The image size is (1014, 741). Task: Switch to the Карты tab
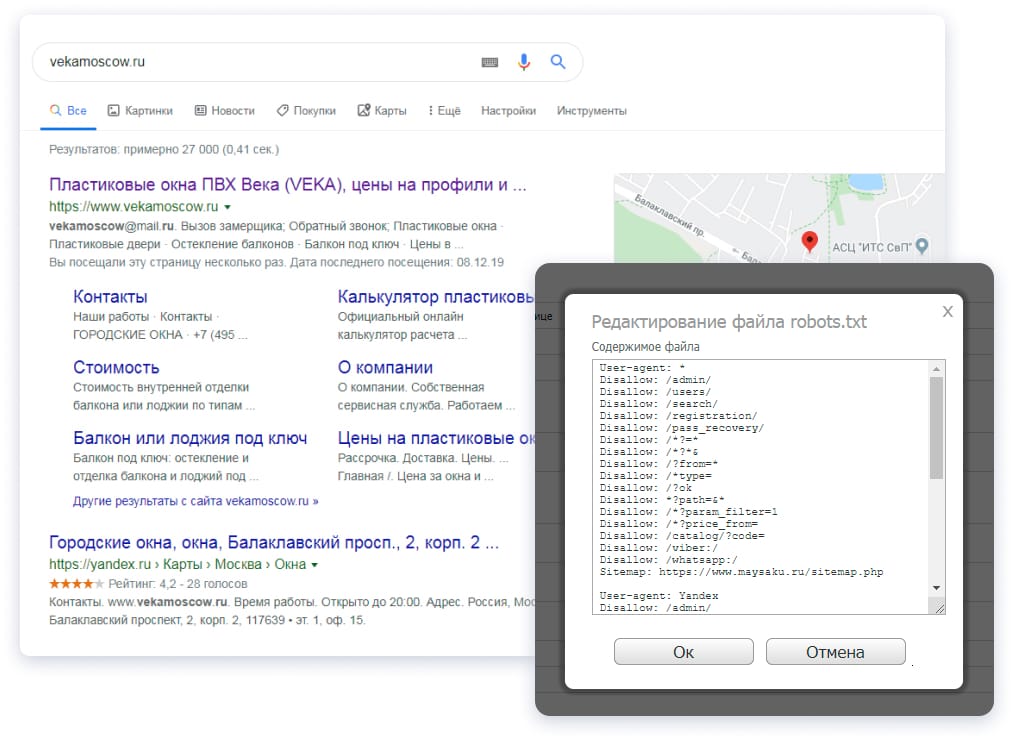point(382,111)
